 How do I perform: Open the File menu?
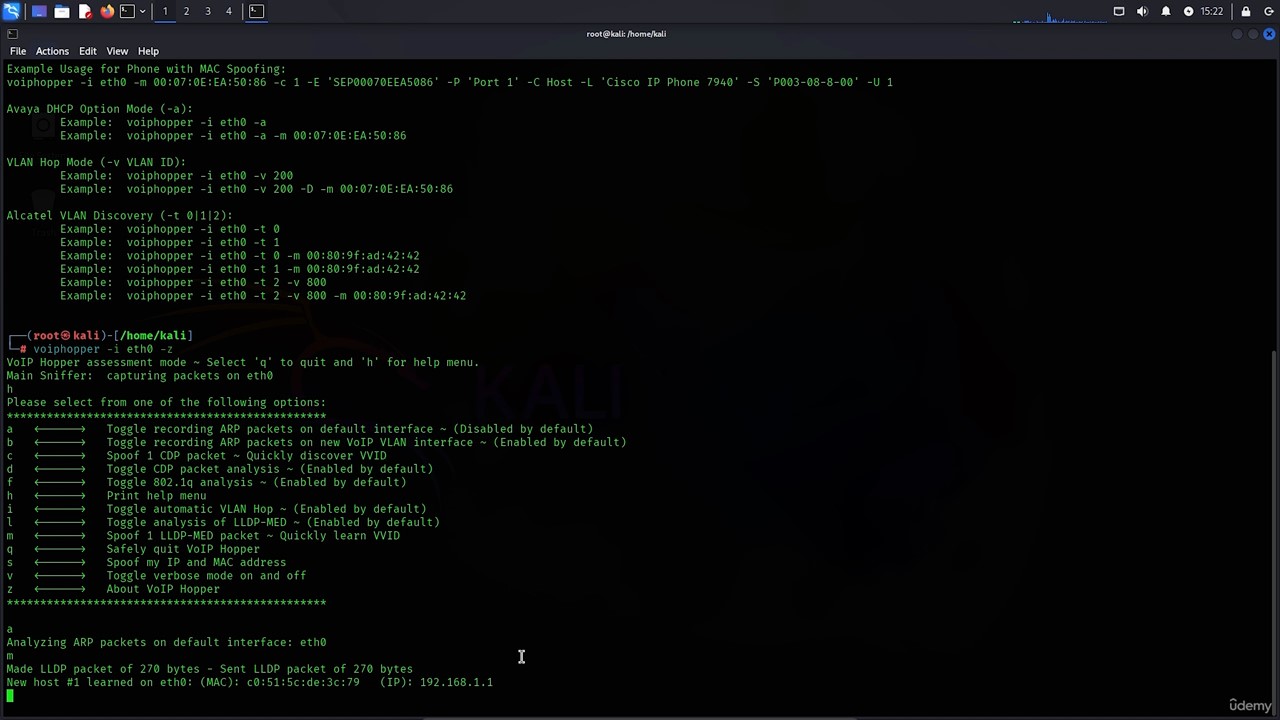[18, 51]
